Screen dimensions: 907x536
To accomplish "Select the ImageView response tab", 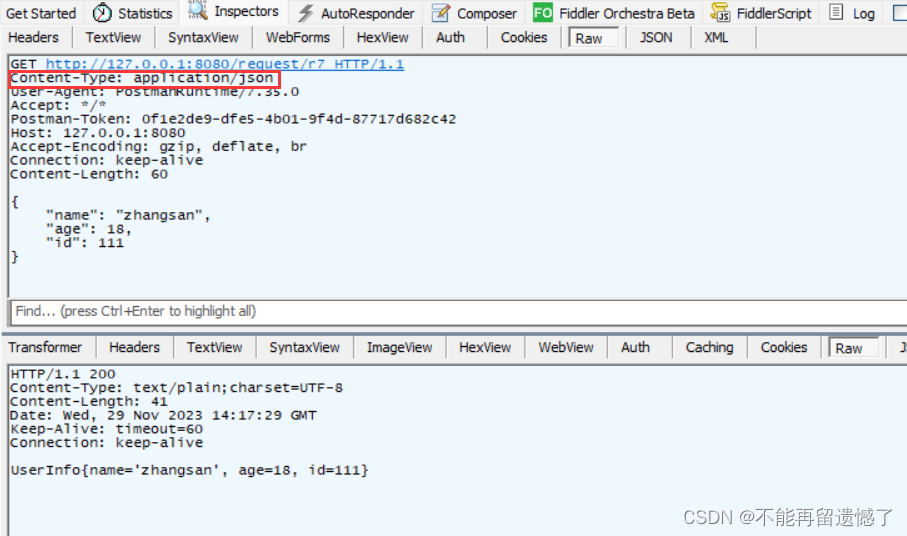I will point(400,348).
